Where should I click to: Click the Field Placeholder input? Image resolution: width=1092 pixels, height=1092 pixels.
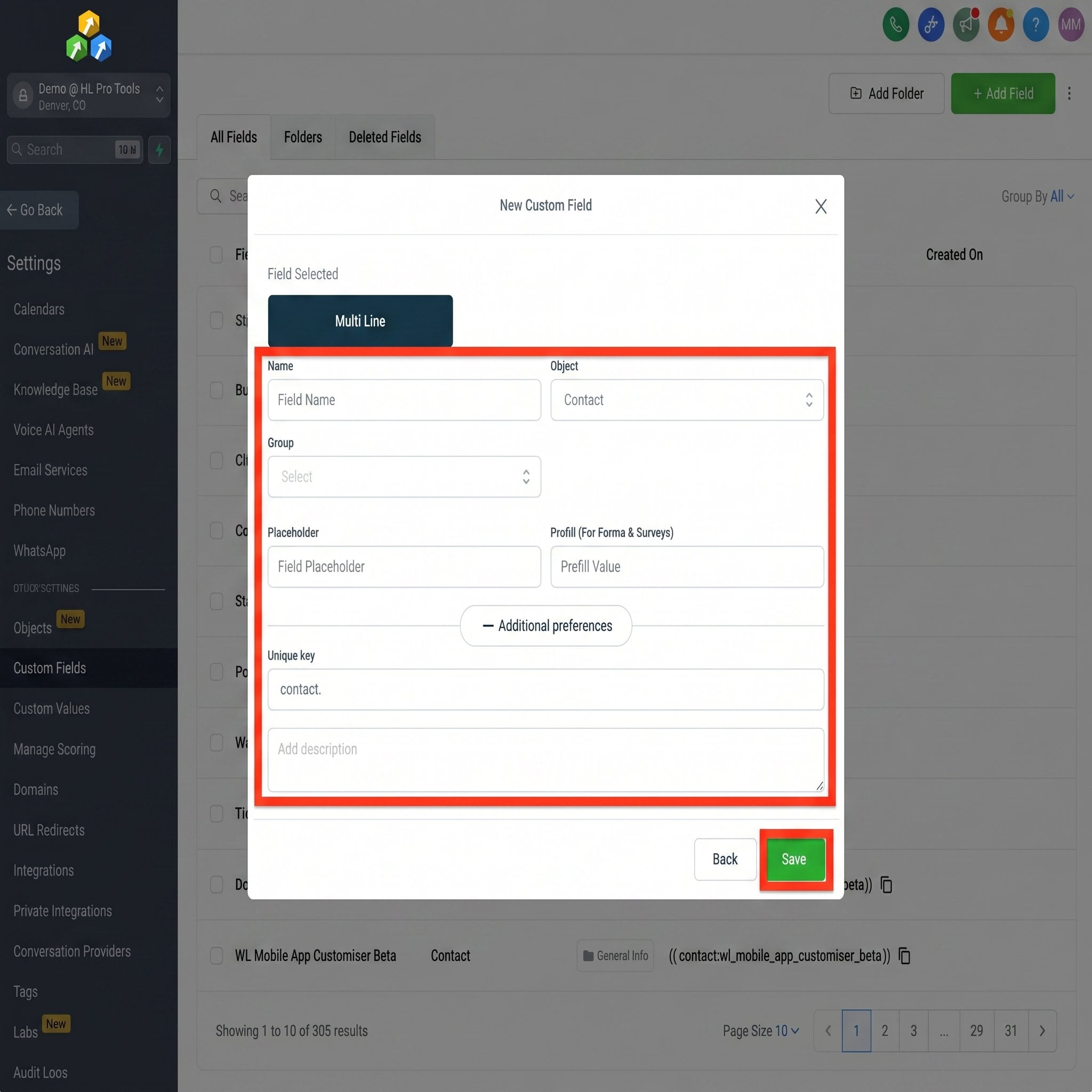(404, 566)
